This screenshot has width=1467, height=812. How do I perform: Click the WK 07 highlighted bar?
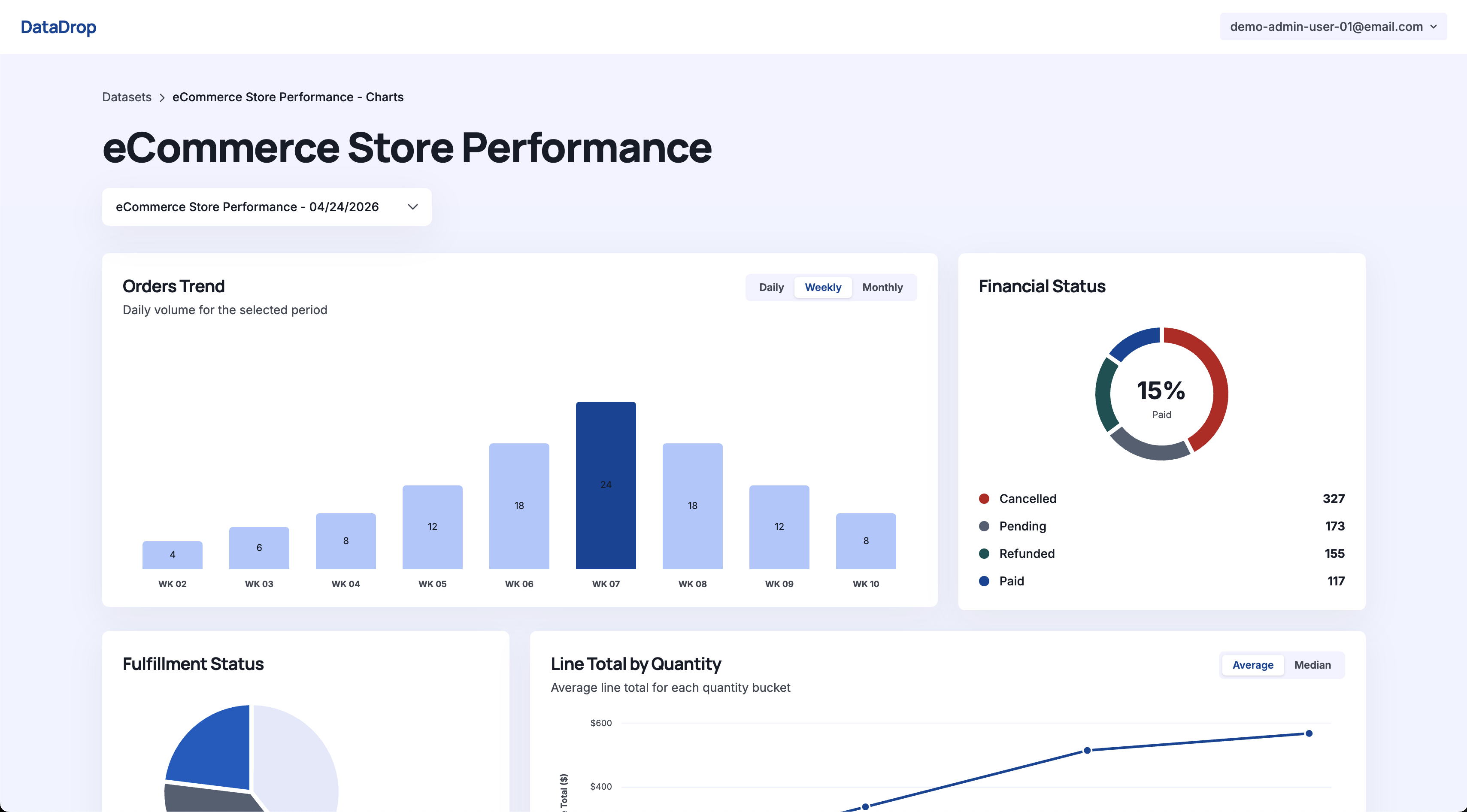(x=605, y=485)
